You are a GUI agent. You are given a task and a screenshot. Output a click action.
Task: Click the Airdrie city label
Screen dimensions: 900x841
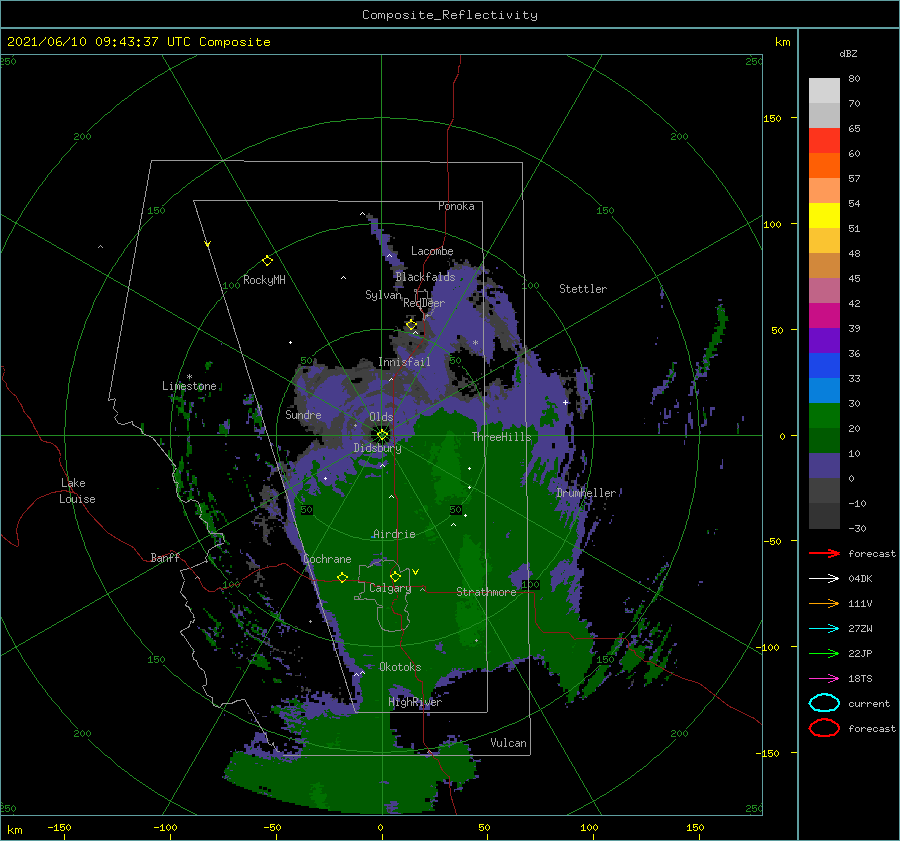pyautogui.click(x=394, y=534)
